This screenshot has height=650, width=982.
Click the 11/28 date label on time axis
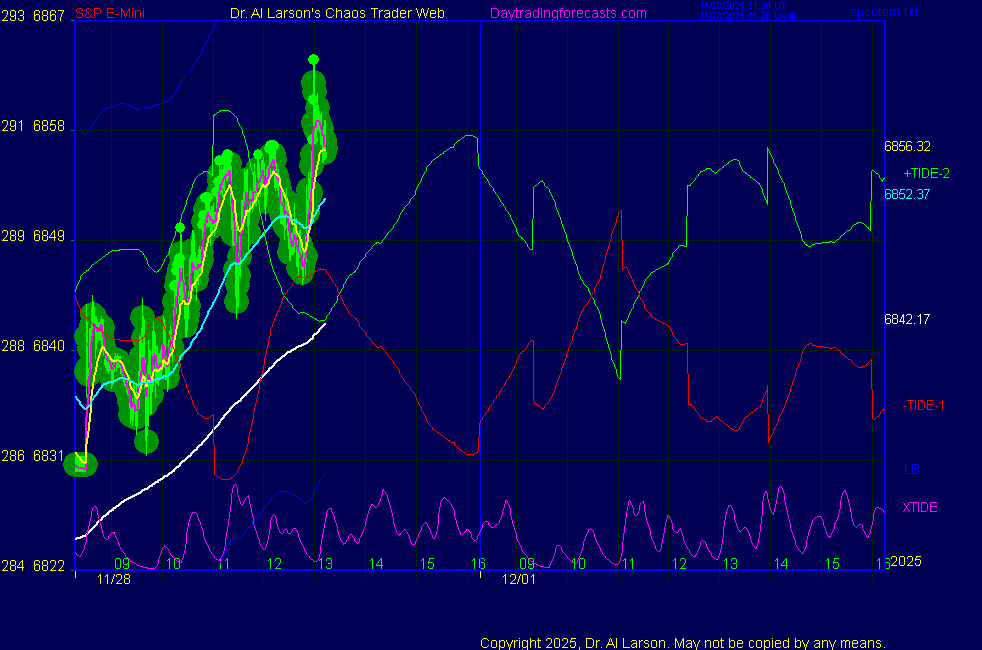point(114,579)
